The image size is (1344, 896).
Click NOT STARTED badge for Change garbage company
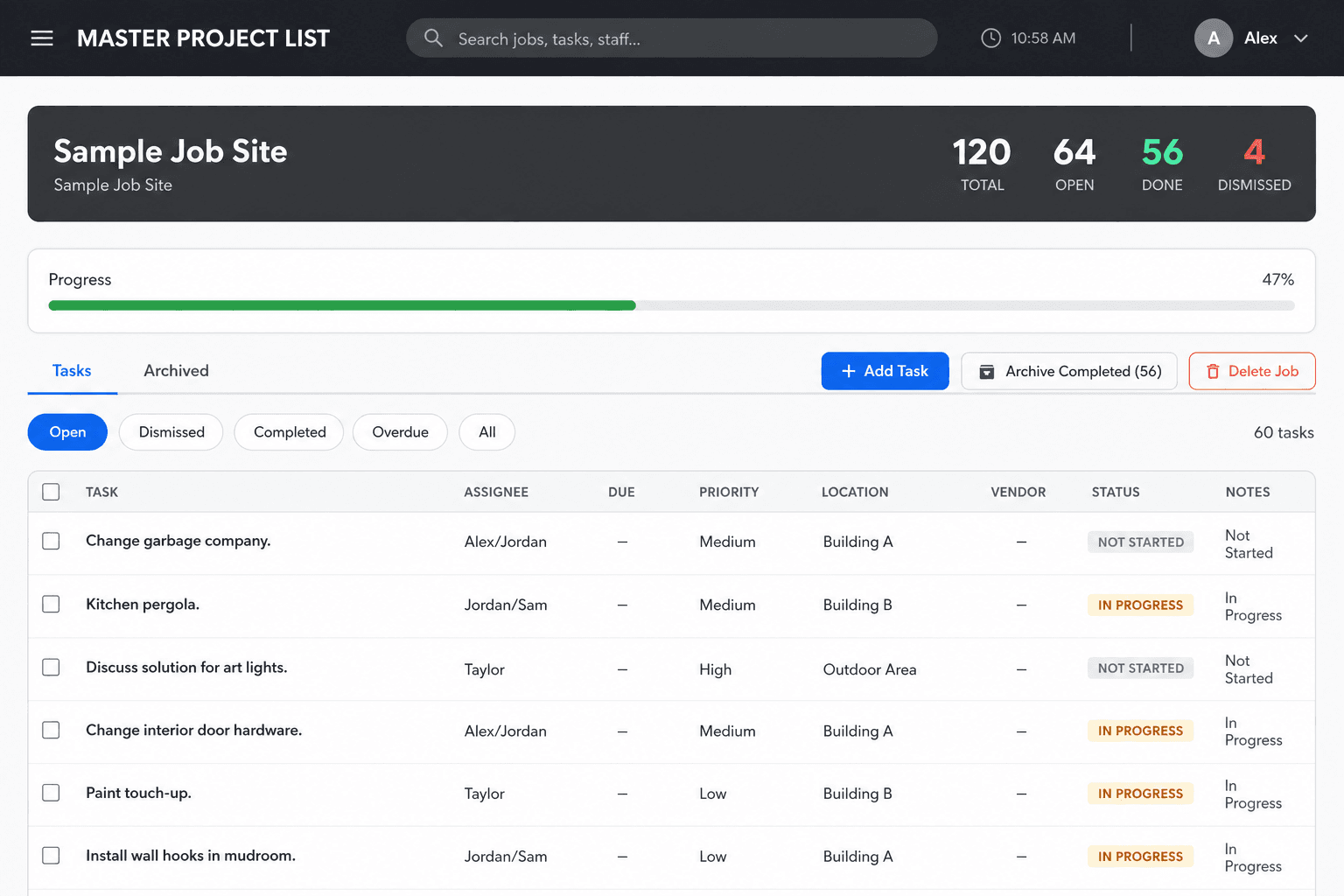tap(1140, 542)
